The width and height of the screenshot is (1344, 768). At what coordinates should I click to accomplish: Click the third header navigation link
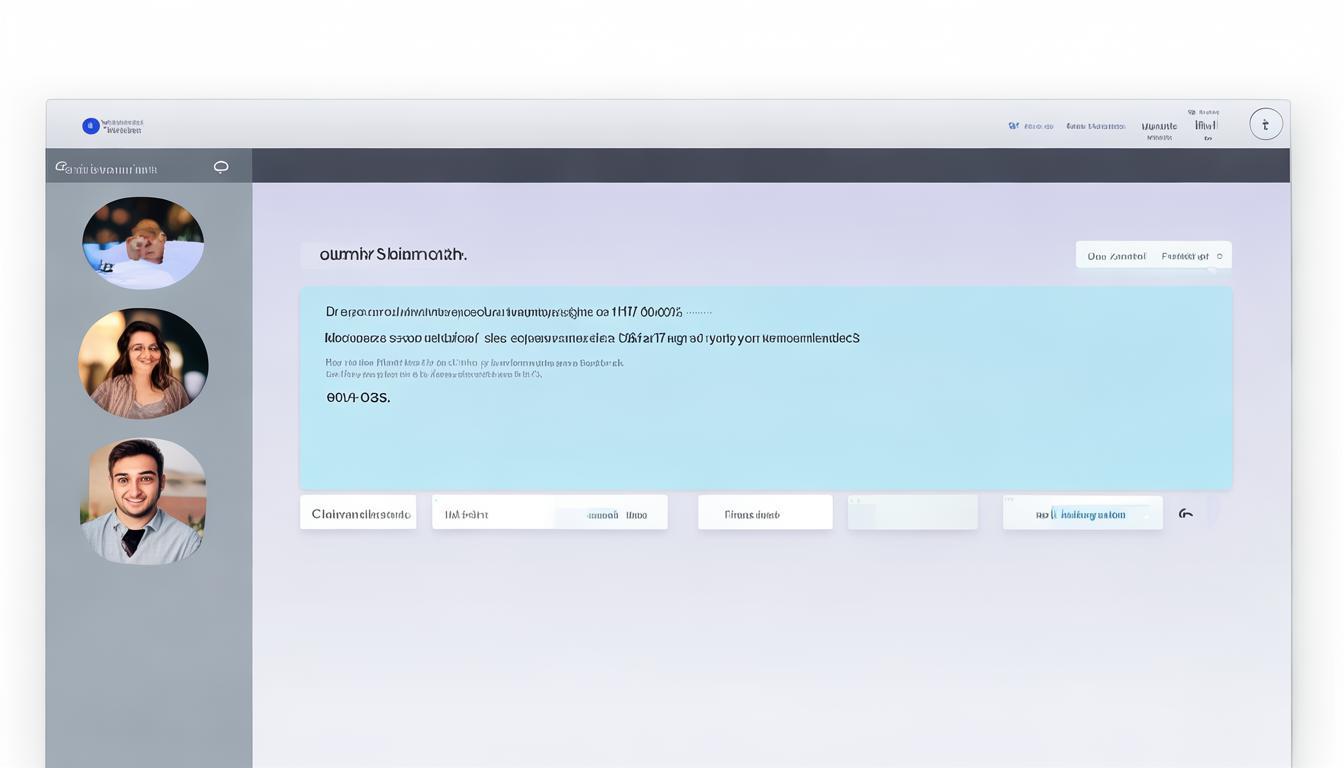1159,126
